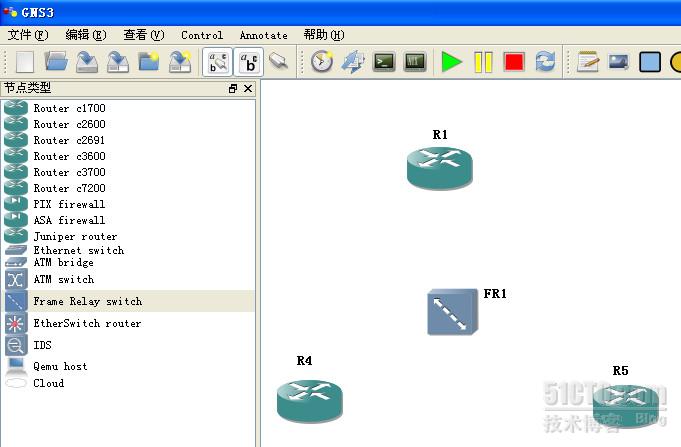
Task: Click import/export startup configs arrows icon
Action: (353, 62)
